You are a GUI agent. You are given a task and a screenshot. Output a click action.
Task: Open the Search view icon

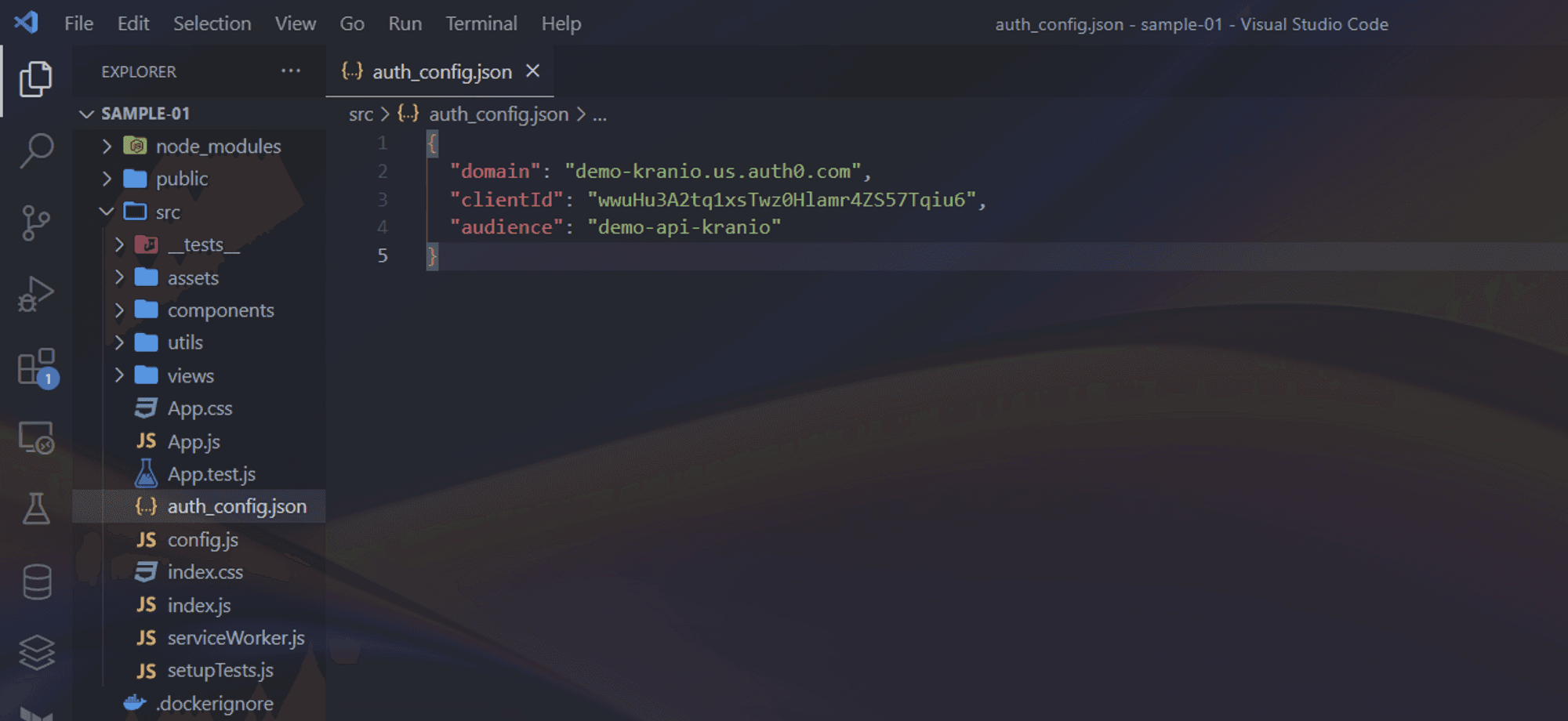coord(36,150)
